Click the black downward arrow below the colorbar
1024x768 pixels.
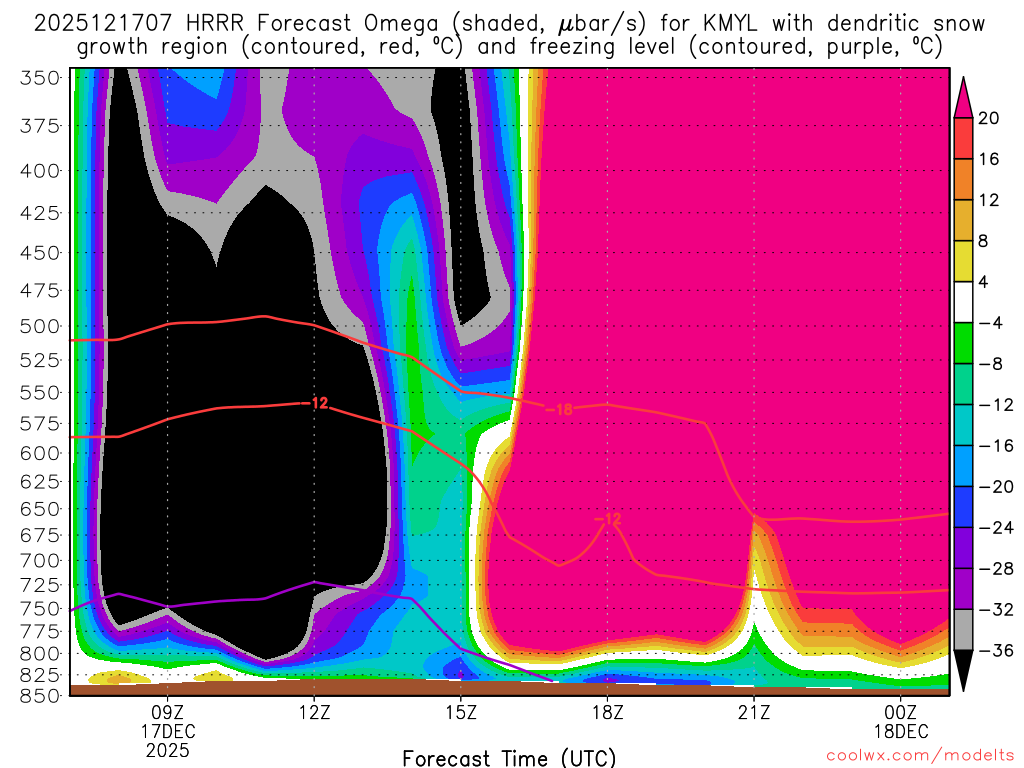click(963, 669)
